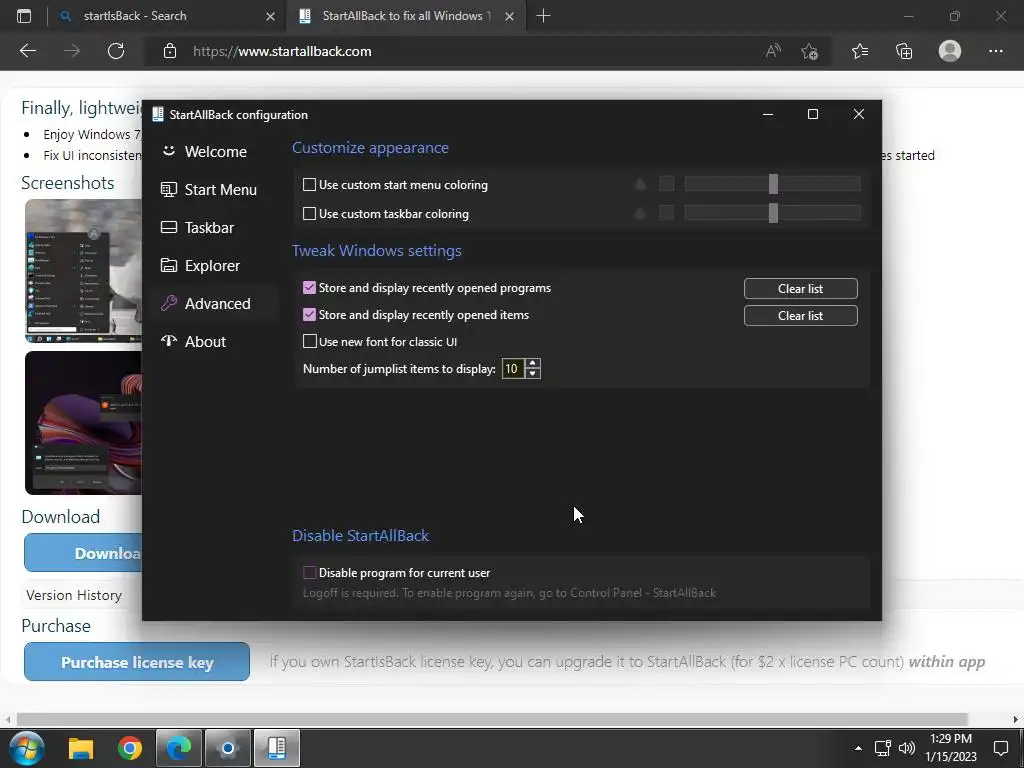The image size is (1024, 768).
Task: Open Edge tab actions menu icon
Action: coord(24,16)
